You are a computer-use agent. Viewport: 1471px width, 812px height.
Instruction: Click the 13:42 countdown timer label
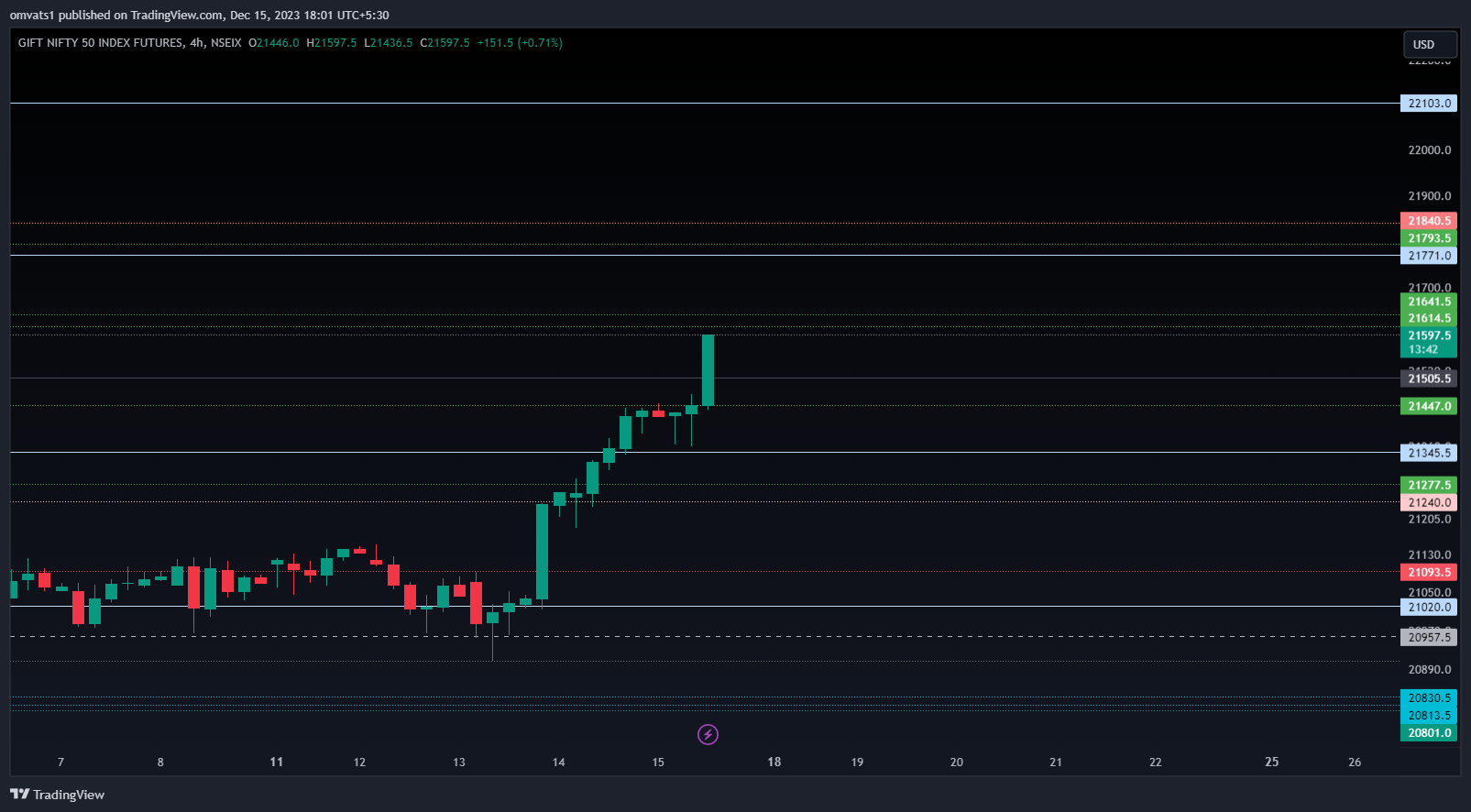[x=1423, y=350]
